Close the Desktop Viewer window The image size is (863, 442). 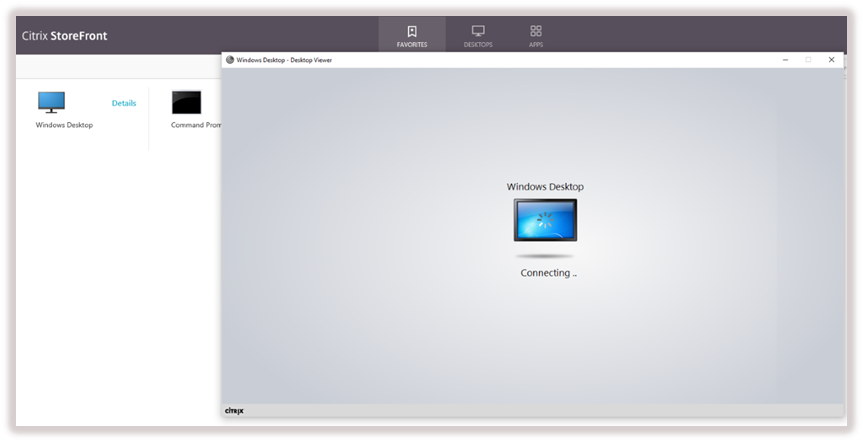pos(831,59)
